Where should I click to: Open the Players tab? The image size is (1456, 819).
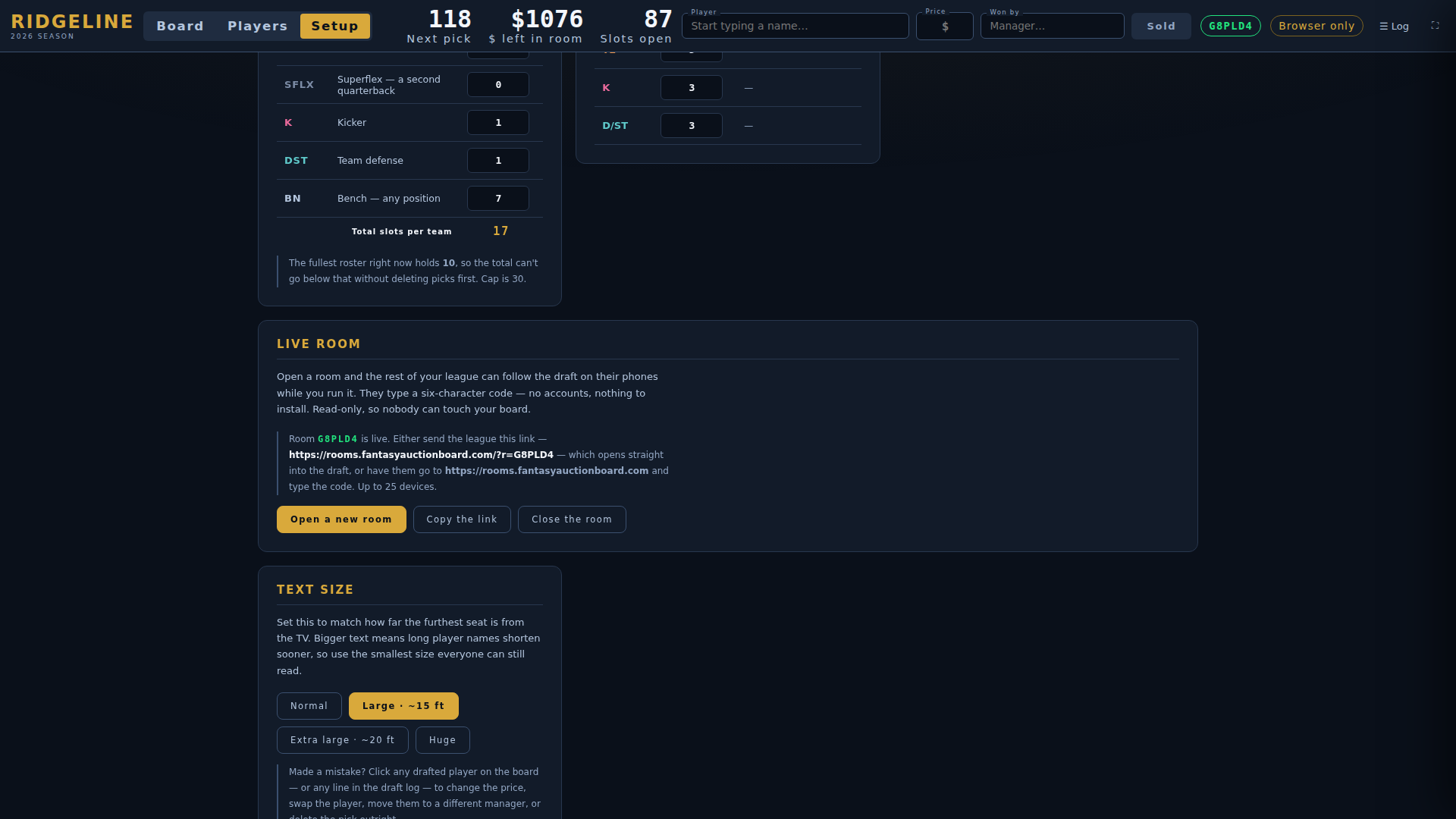click(x=258, y=26)
